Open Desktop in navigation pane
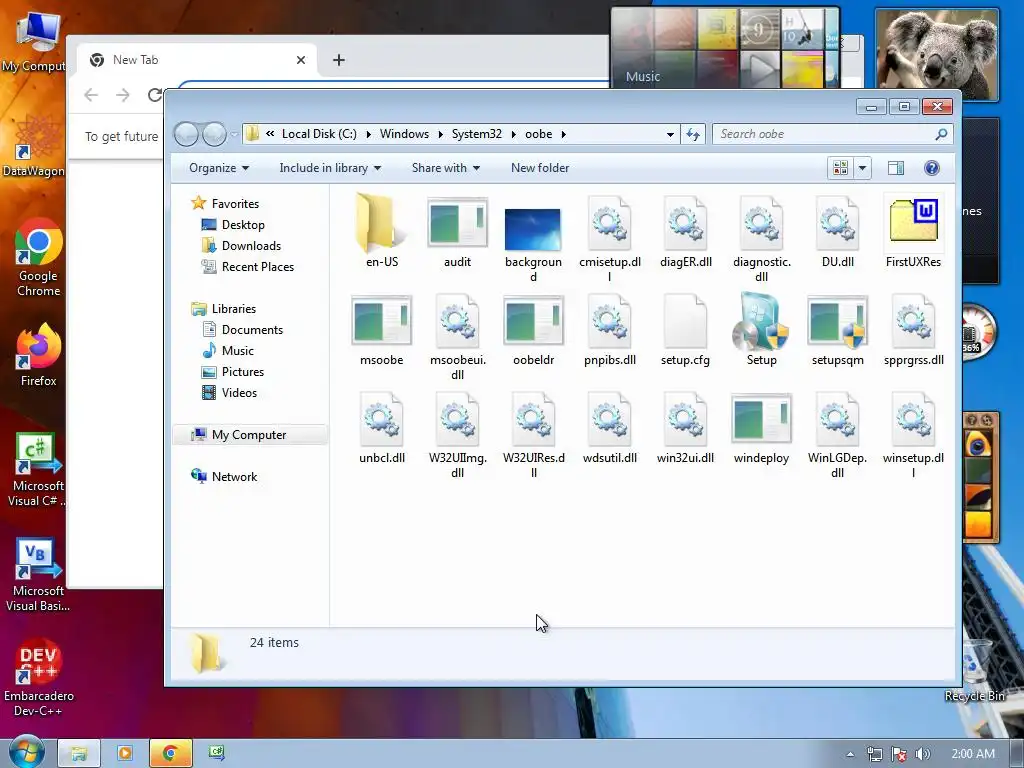1024x768 pixels. tap(233, 225)
